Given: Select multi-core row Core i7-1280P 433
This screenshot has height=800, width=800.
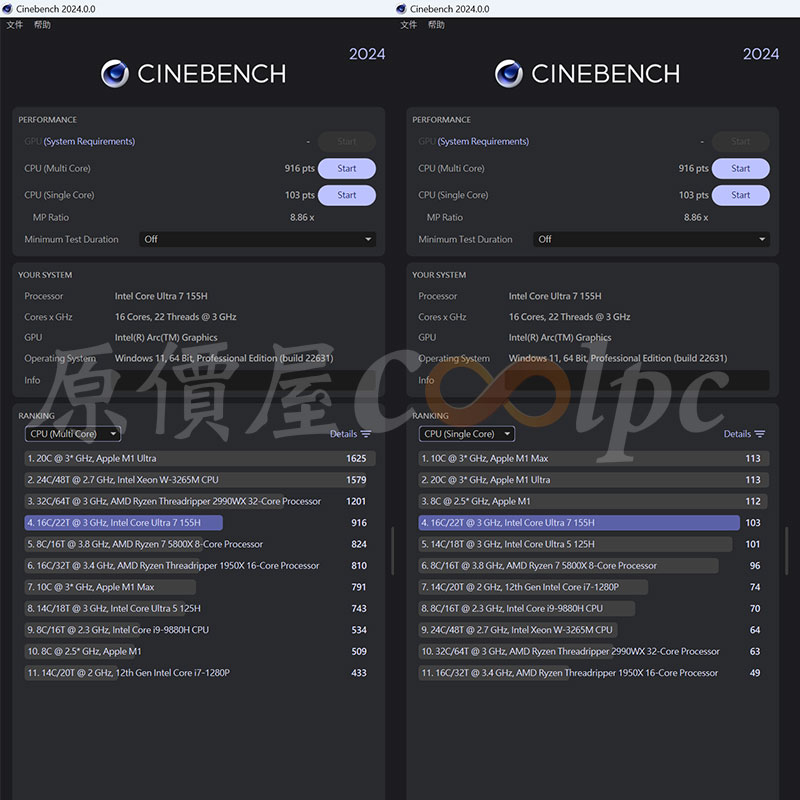Looking at the screenshot, I should (x=200, y=672).
